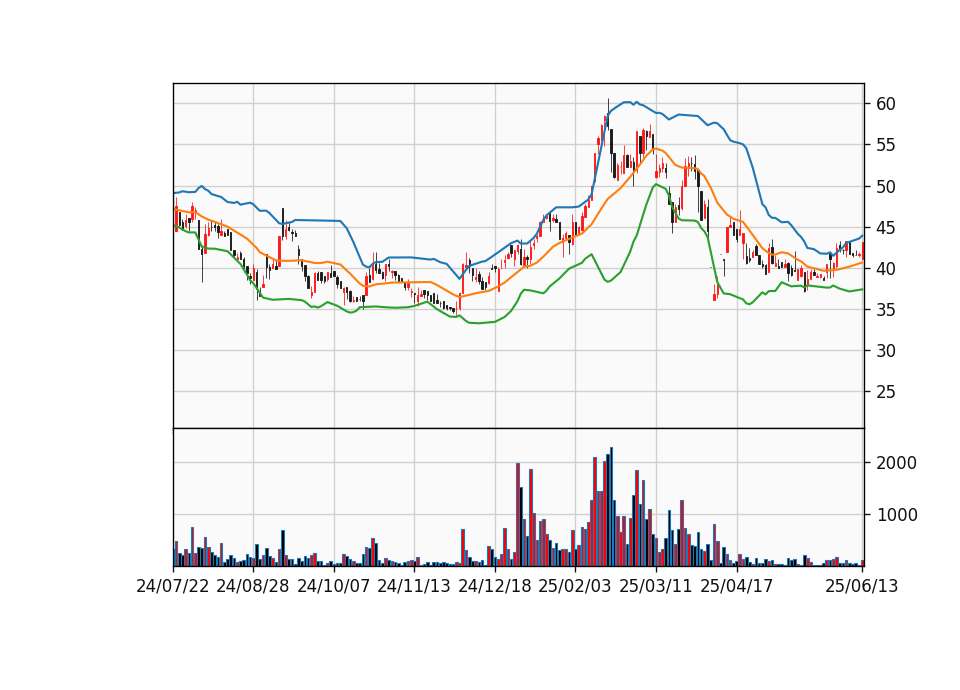Select the 60 price axis label
This screenshot has width=960, height=690.
tap(886, 104)
